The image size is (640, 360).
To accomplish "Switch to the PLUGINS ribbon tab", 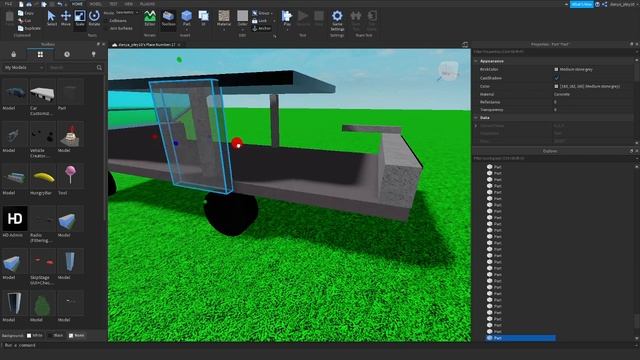I will [147, 4].
